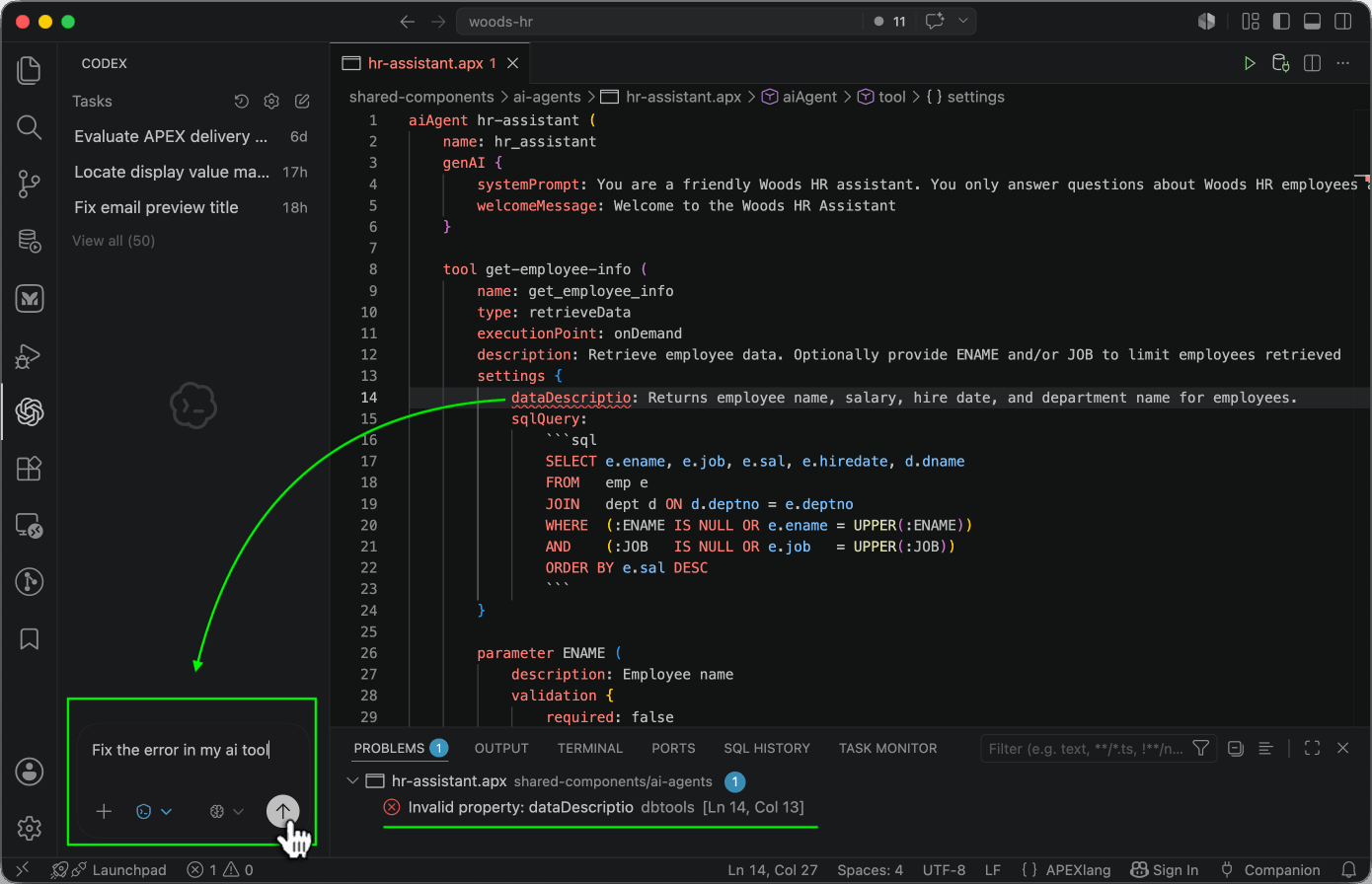Open the Search view in activity bar
This screenshot has height=884, width=1372.
click(30, 127)
